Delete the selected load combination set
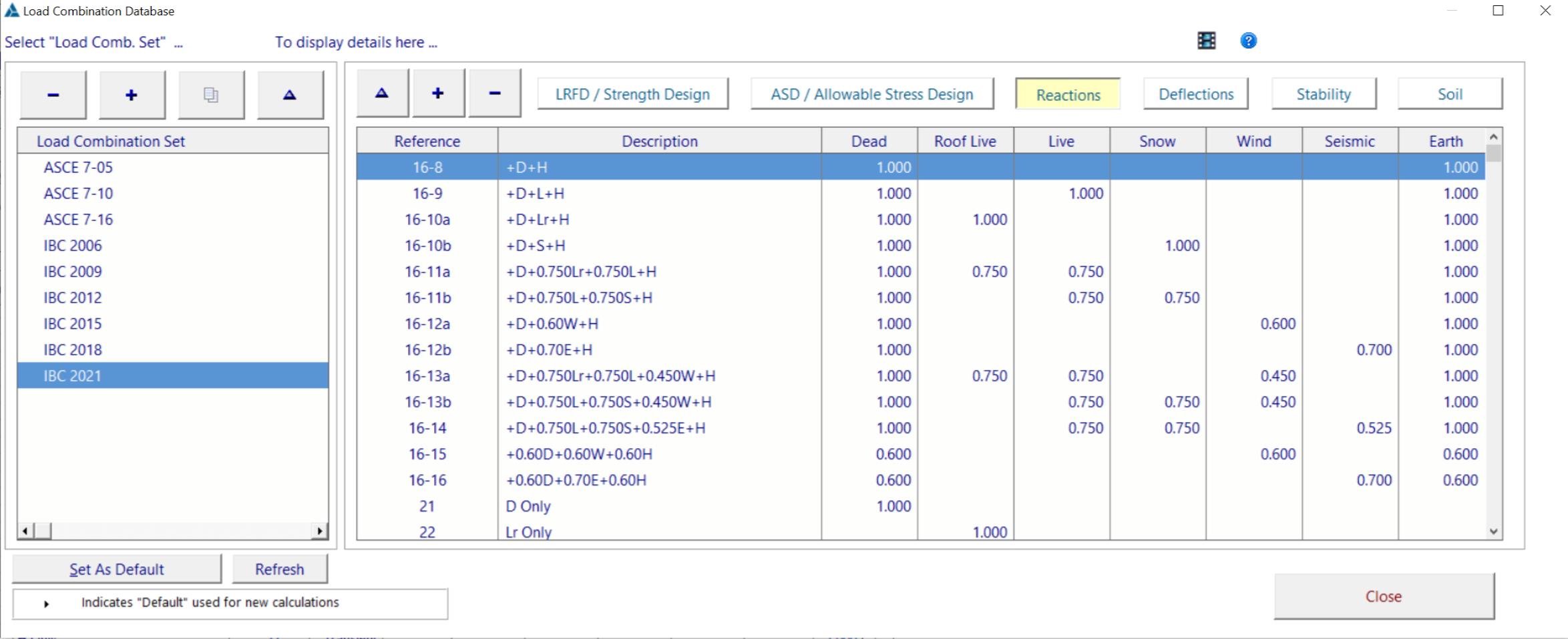This screenshot has width=1568, height=639. pyautogui.click(x=53, y=93)
